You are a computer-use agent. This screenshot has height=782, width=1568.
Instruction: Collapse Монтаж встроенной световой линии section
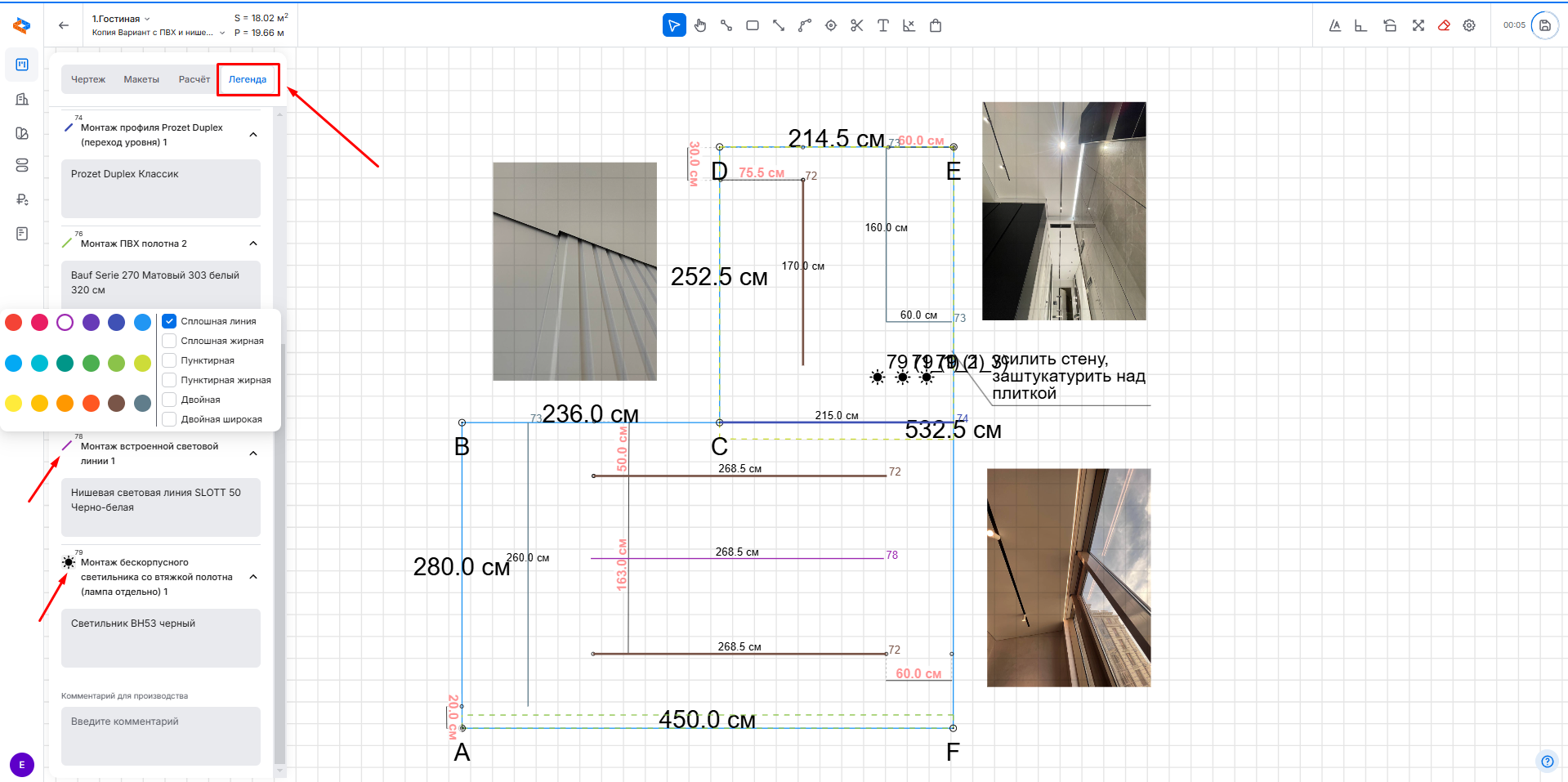(x=253, y=454)
